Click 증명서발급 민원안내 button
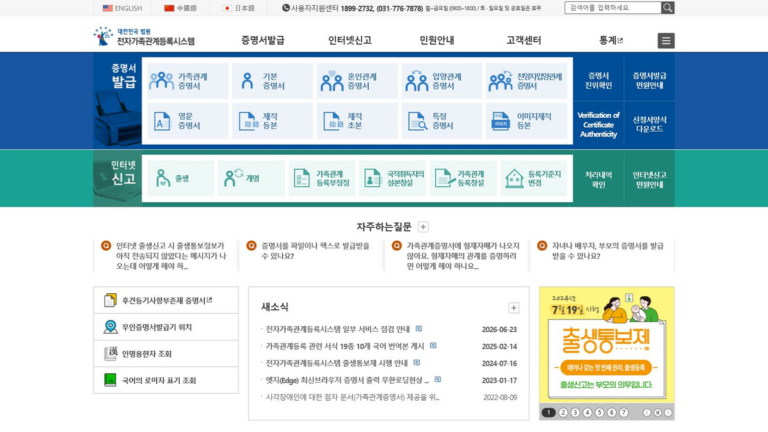Image resolution: width=768 pixels, height=432 pixels. coord(649,80)
